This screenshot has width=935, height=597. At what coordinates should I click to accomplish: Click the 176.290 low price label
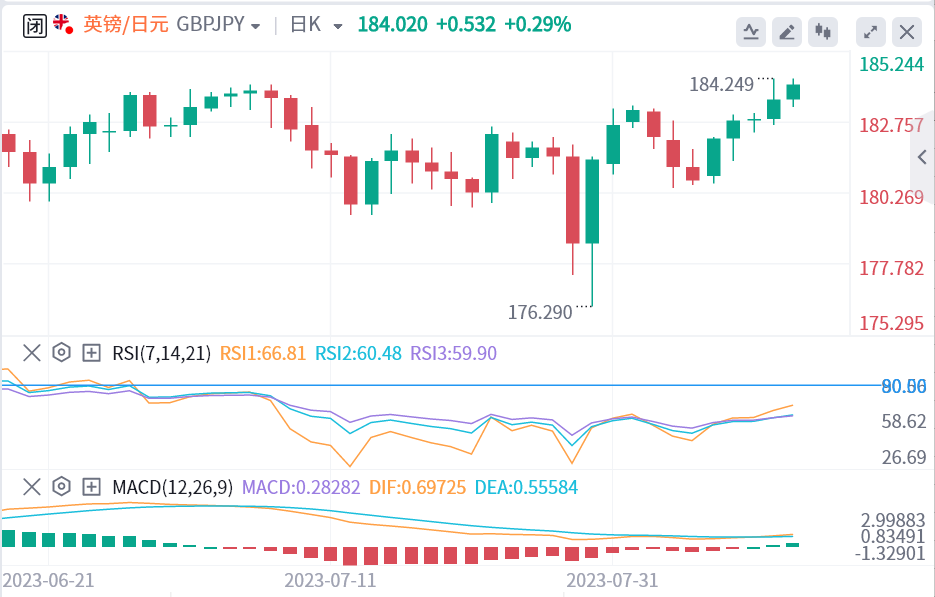tap(540, 313)
